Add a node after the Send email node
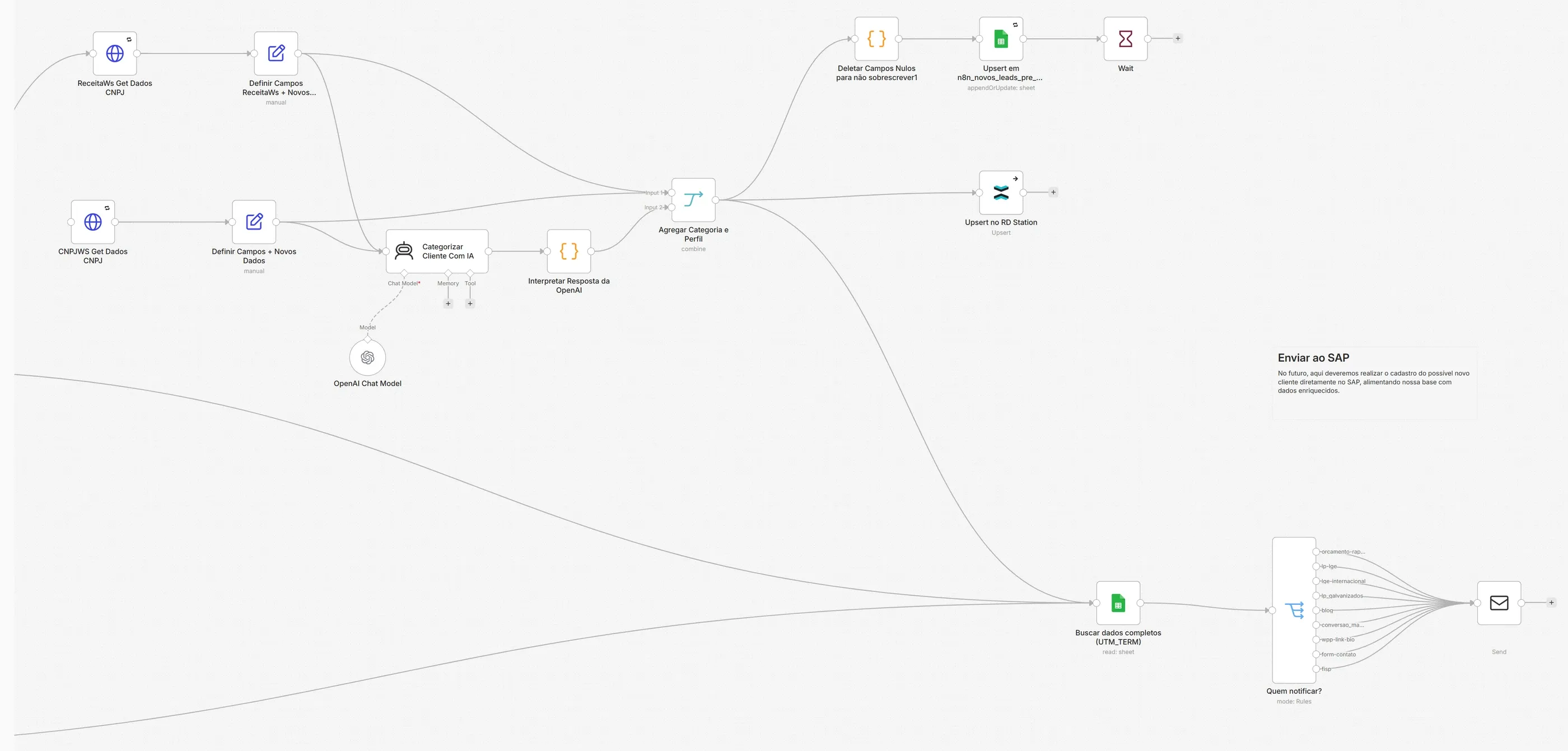Viewport: 1568px width, 751px height. [x=1552, y=603]
